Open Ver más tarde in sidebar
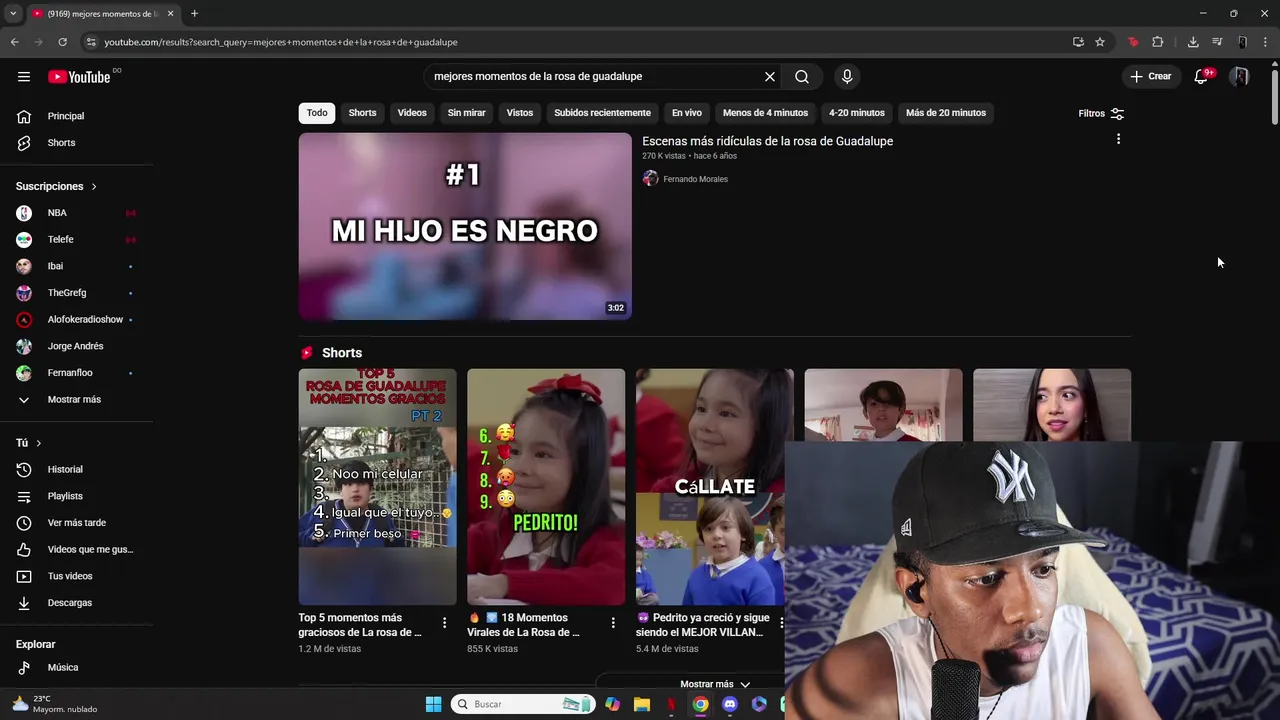 point(76,523)
